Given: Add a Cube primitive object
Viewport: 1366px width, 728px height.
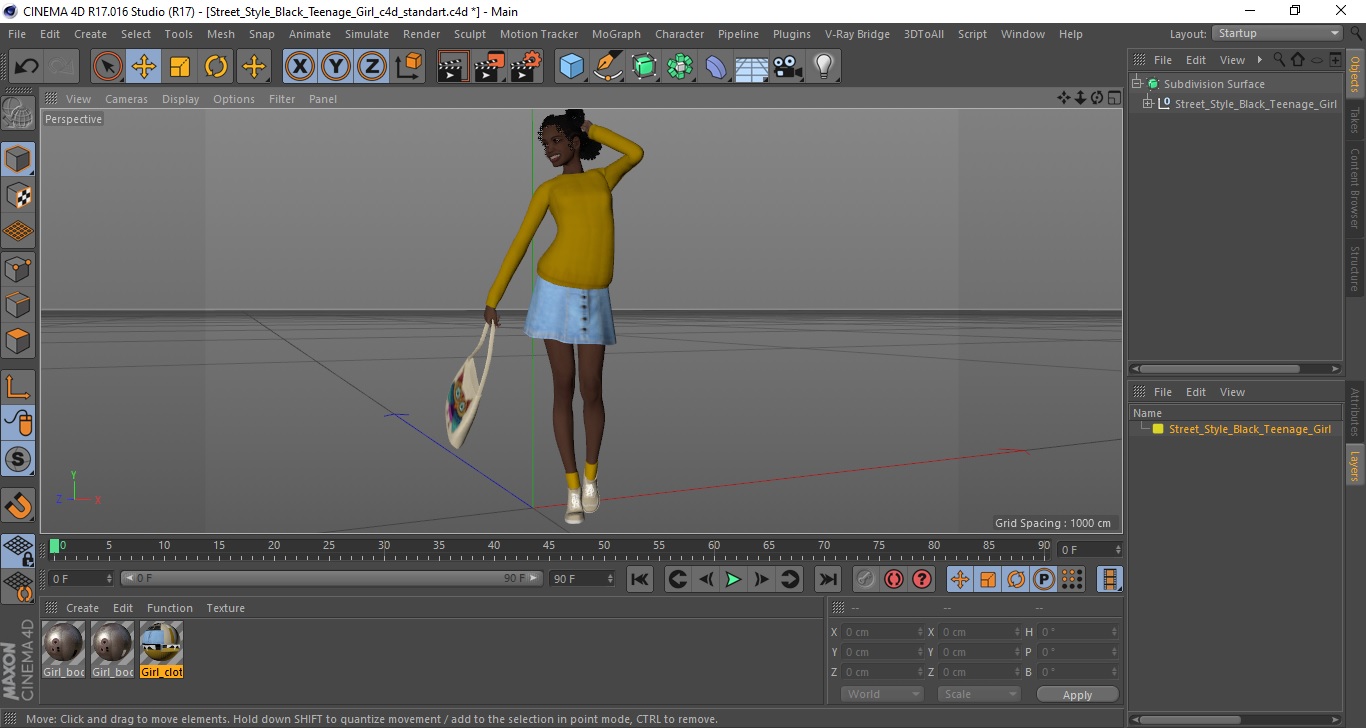Looking at the screenshot, I should [x=572, y=67].
